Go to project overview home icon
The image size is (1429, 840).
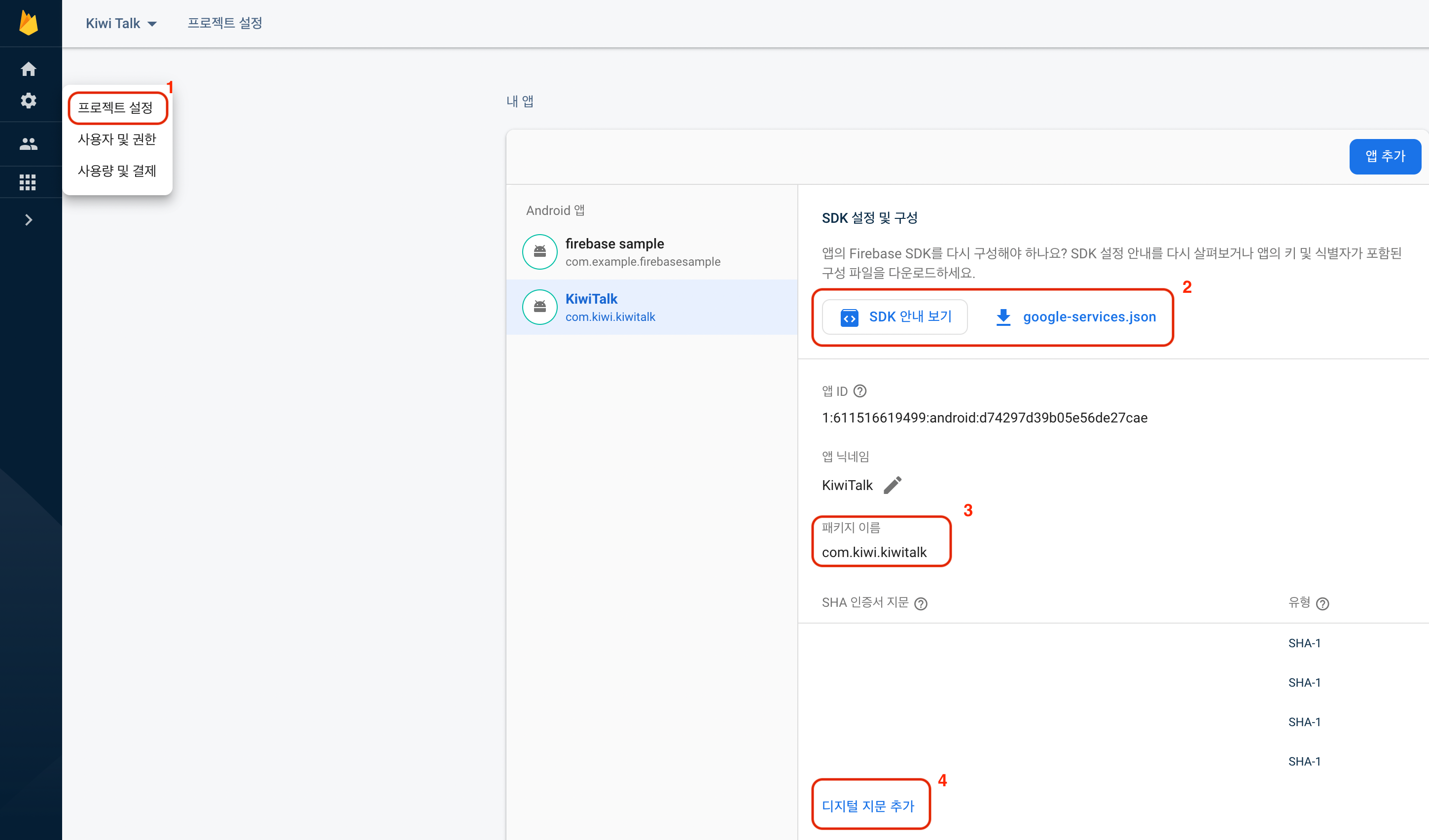29,69
